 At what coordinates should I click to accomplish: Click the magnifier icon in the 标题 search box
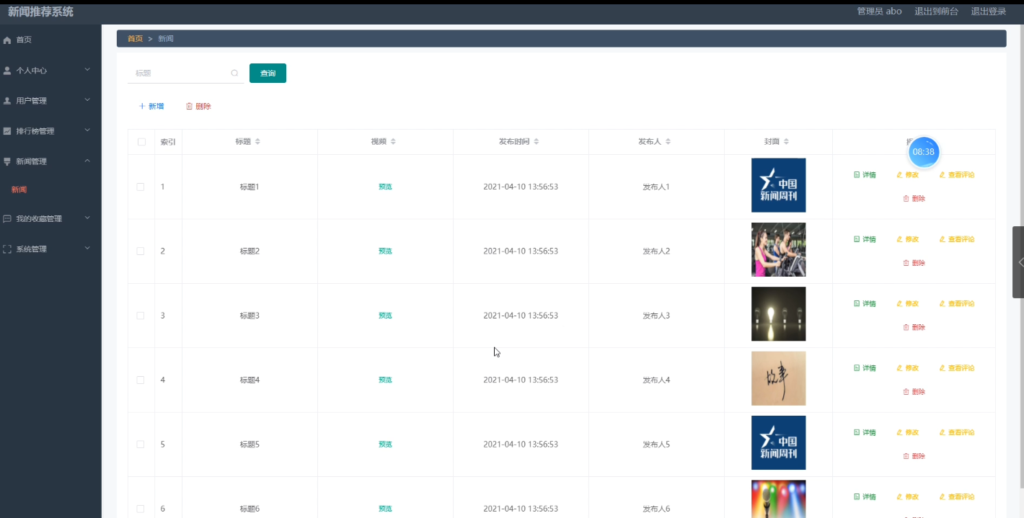tap(234, 73)
